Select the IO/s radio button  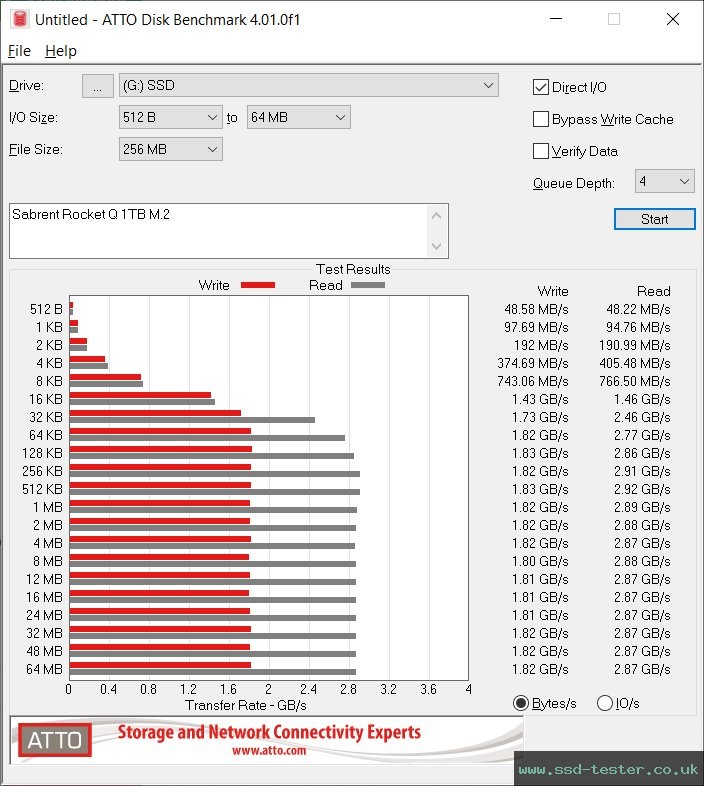click(605, 703)
